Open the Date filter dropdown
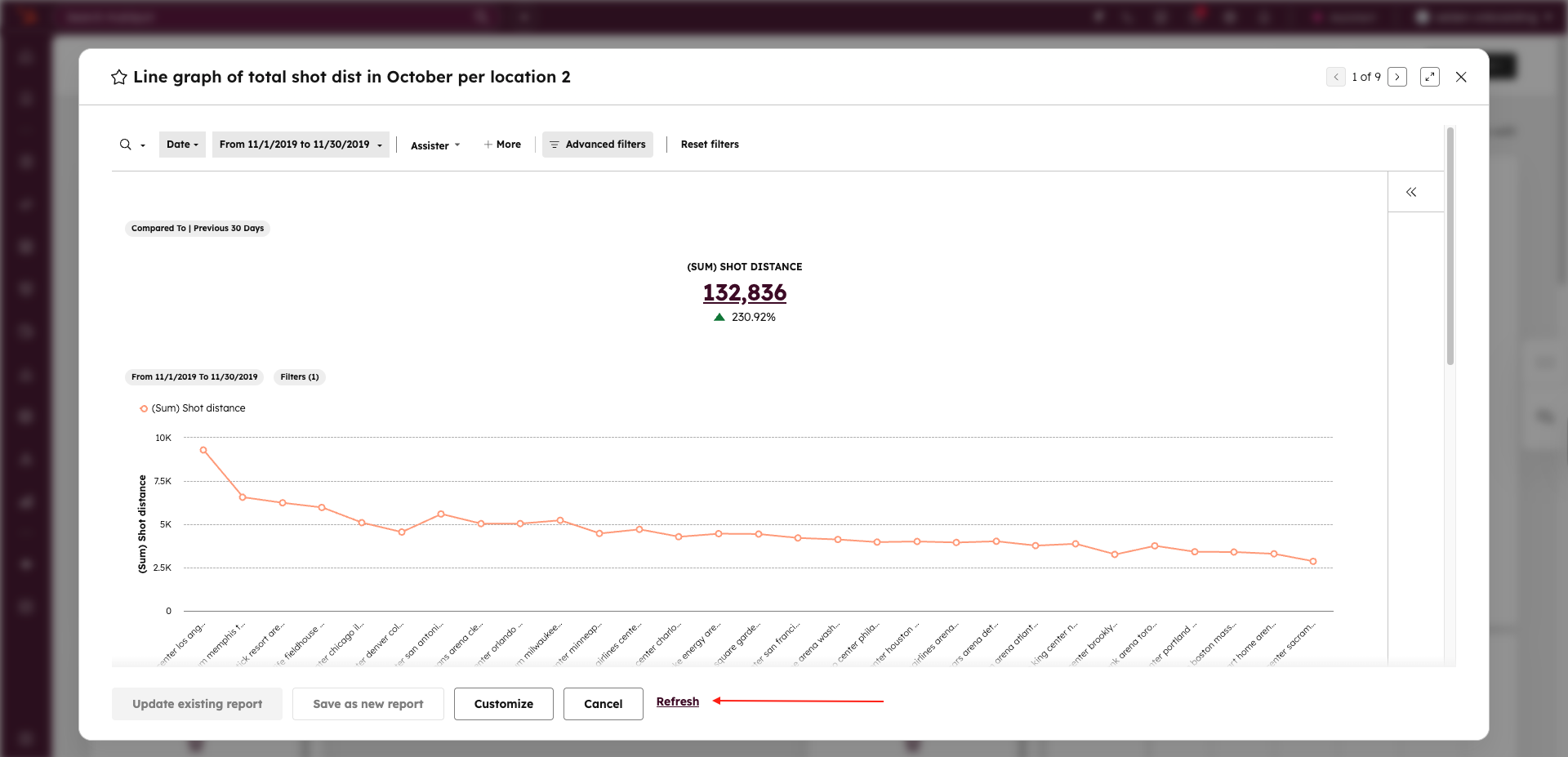Image resolution: width=1568 pixels, height=757 pixels. [x=182, y=145]
